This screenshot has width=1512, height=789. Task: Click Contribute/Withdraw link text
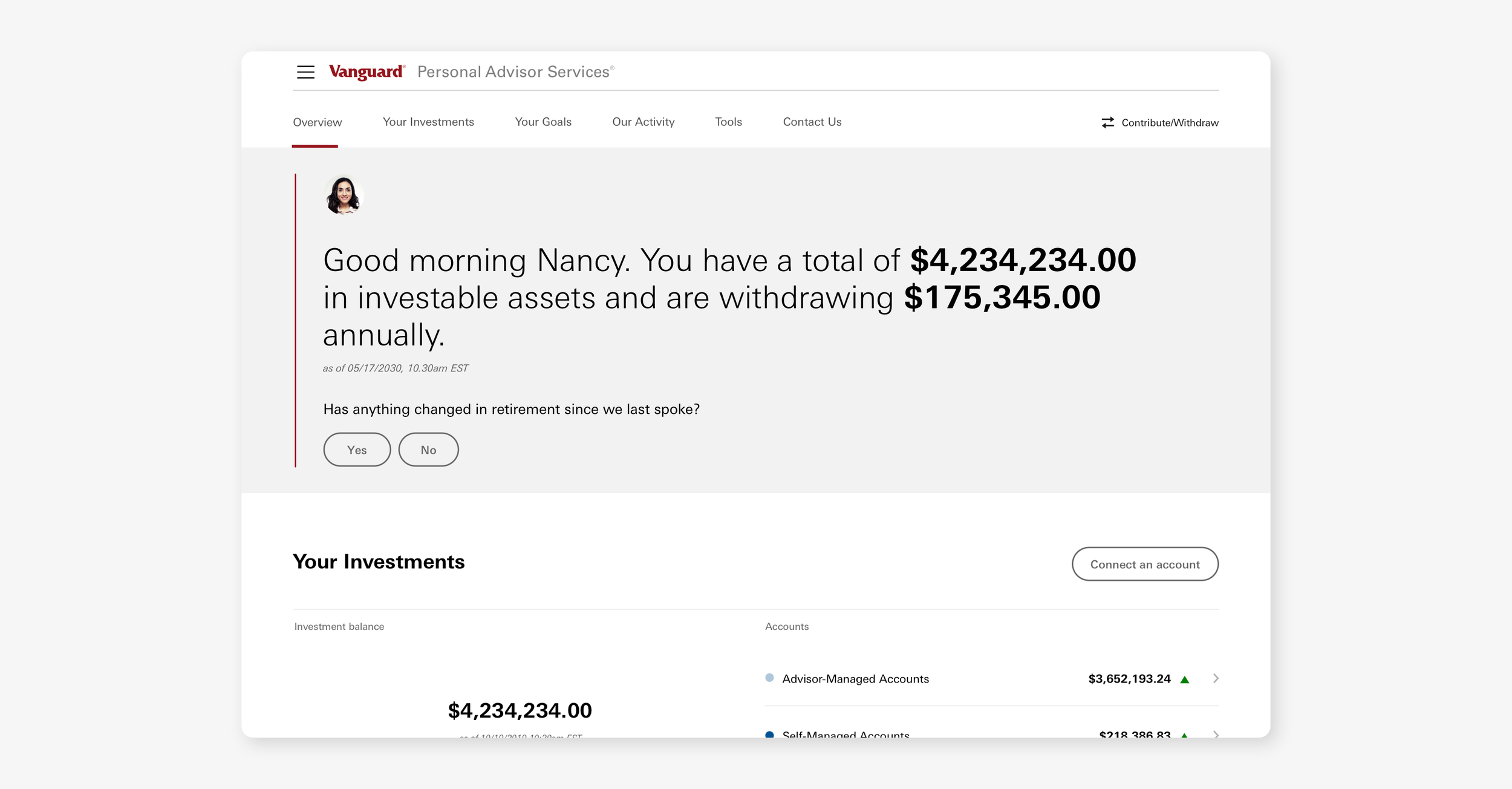pos(1170,123)
